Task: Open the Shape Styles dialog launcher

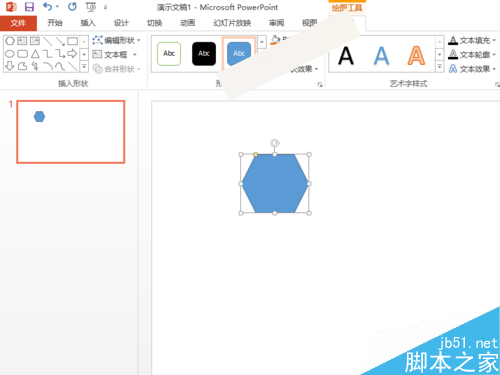Action: coord(320,85)
